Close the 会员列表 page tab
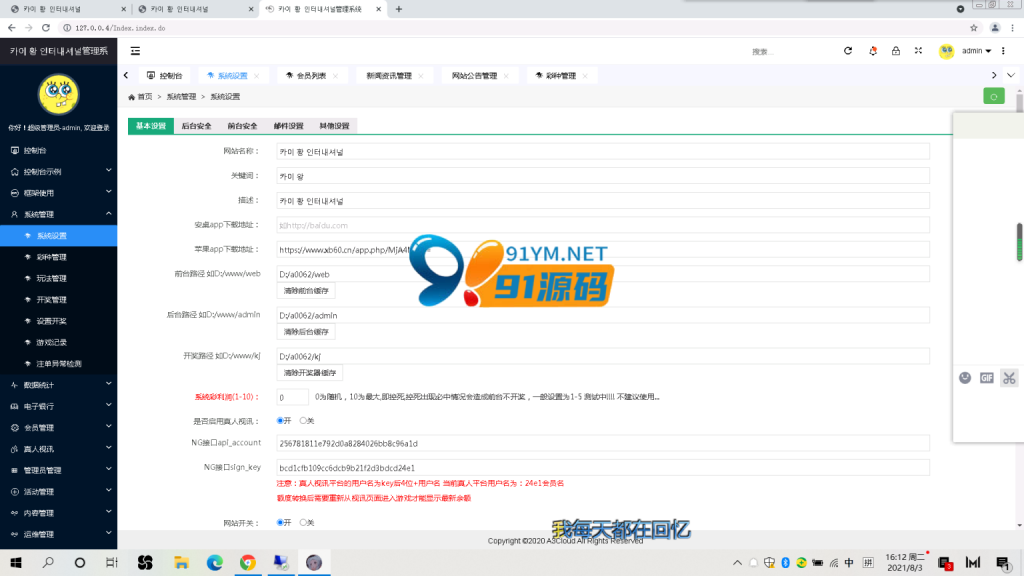1024x576 pixels. [335, 76]
